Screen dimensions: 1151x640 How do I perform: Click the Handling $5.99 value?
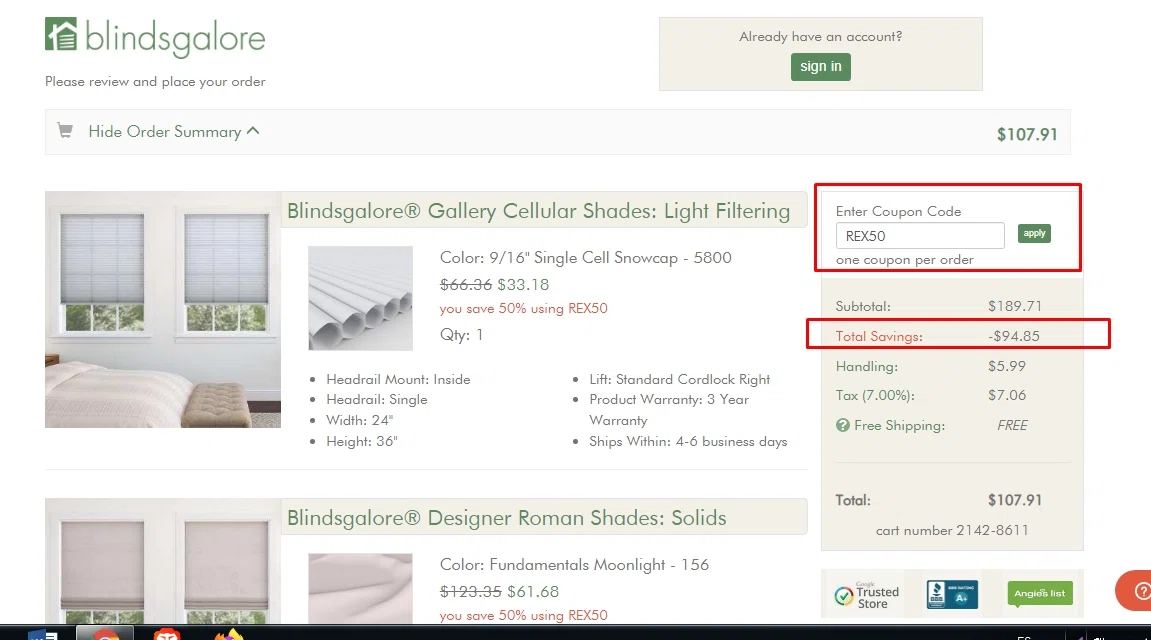1006,366
